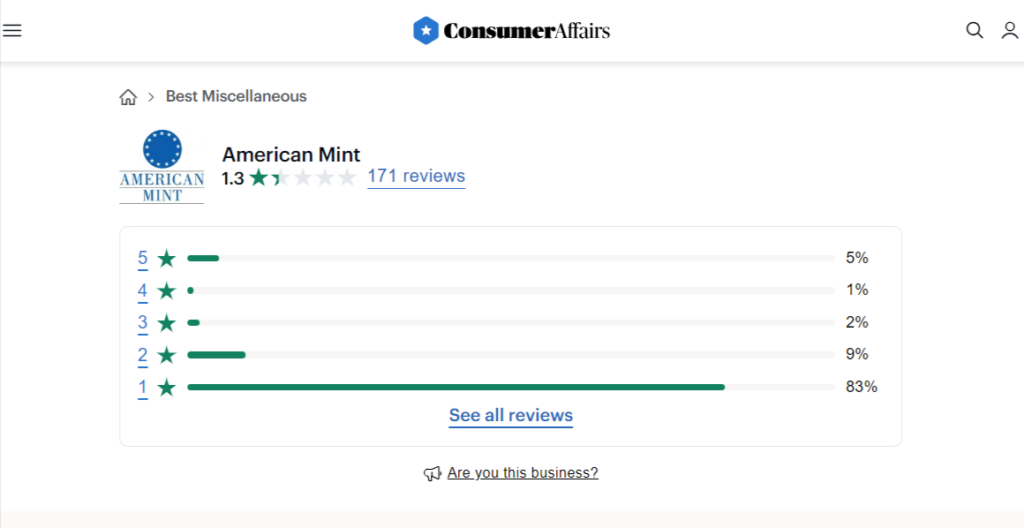Viewport: 1024px width, 528px height.
Task: Filter by 4 star reviews
Action: (x=142, y=290)
